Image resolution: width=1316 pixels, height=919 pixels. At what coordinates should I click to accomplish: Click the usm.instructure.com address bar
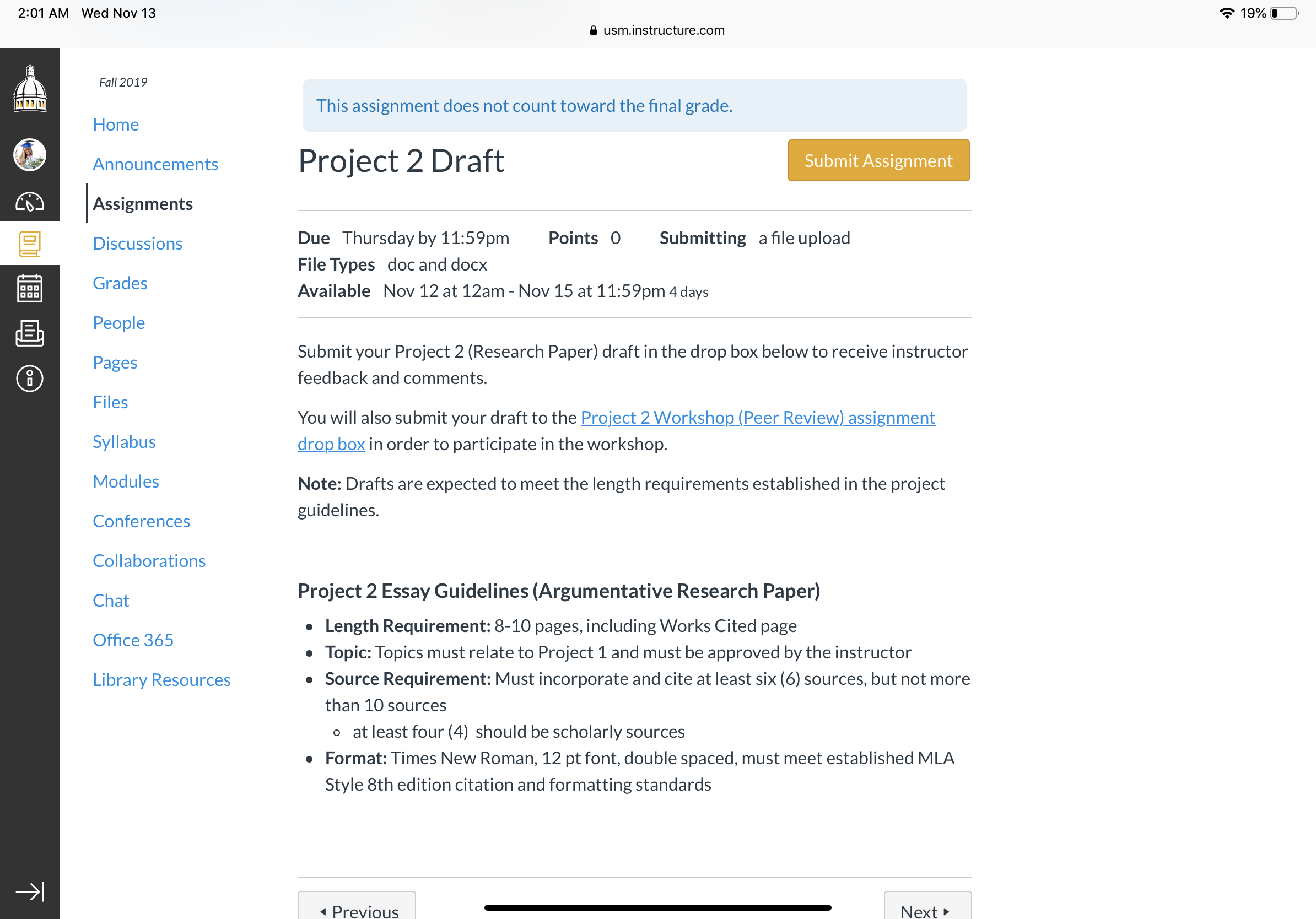click(x=657, y=30)
